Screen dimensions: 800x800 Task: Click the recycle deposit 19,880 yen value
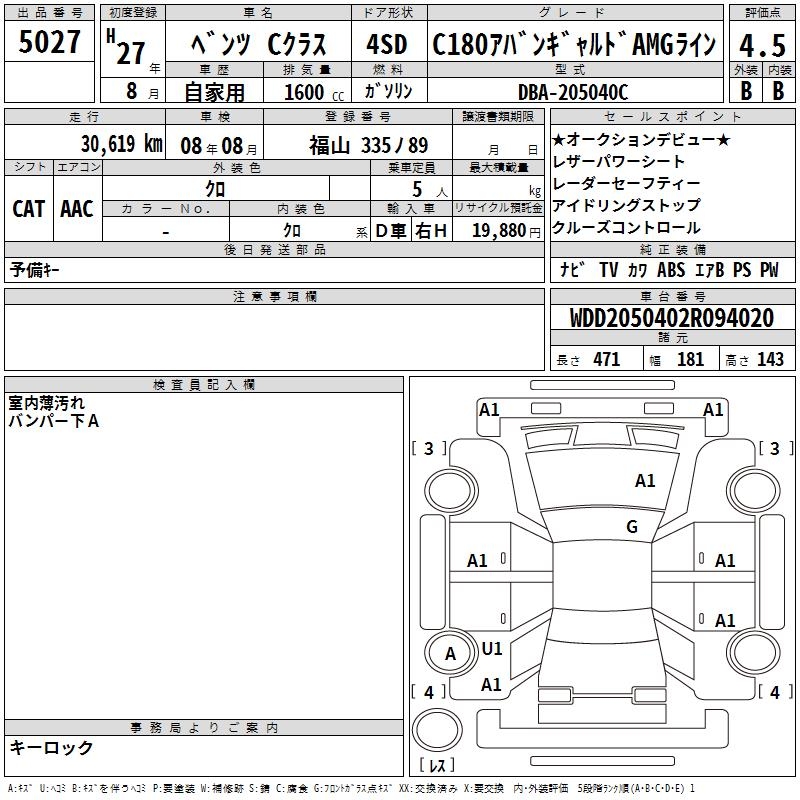[497, 230]
